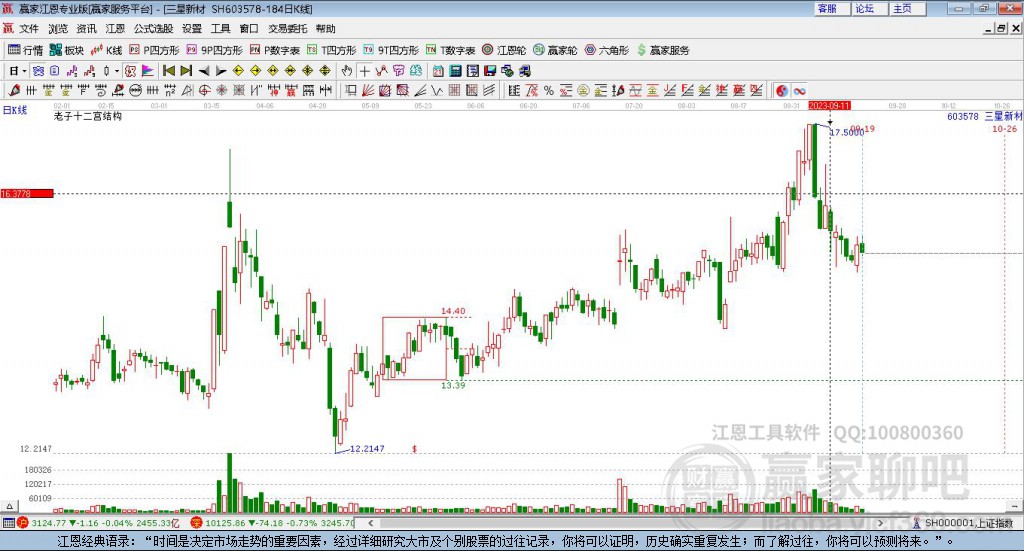This screenshot has height=551, width=1024.
Task: Click the V-wave line drawing icon
Action: pyautogui.click(x=437, y=90)
